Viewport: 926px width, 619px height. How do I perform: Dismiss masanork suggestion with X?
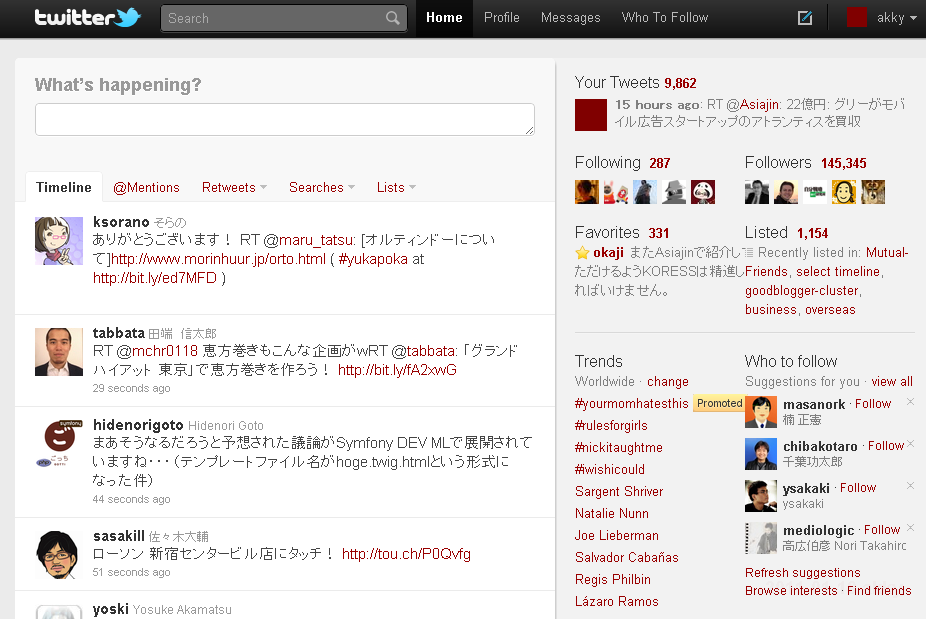click(910, 402)
